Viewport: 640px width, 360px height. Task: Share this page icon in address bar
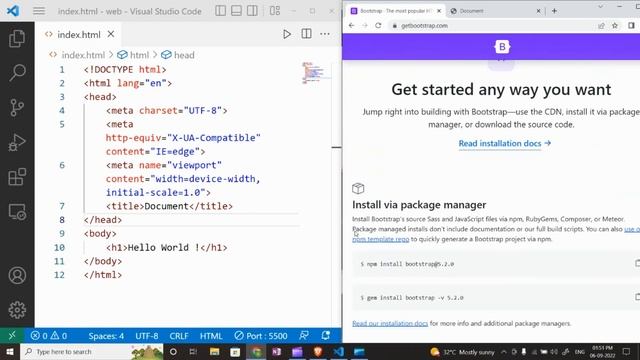pyautogui.click(x=601, y=25)
